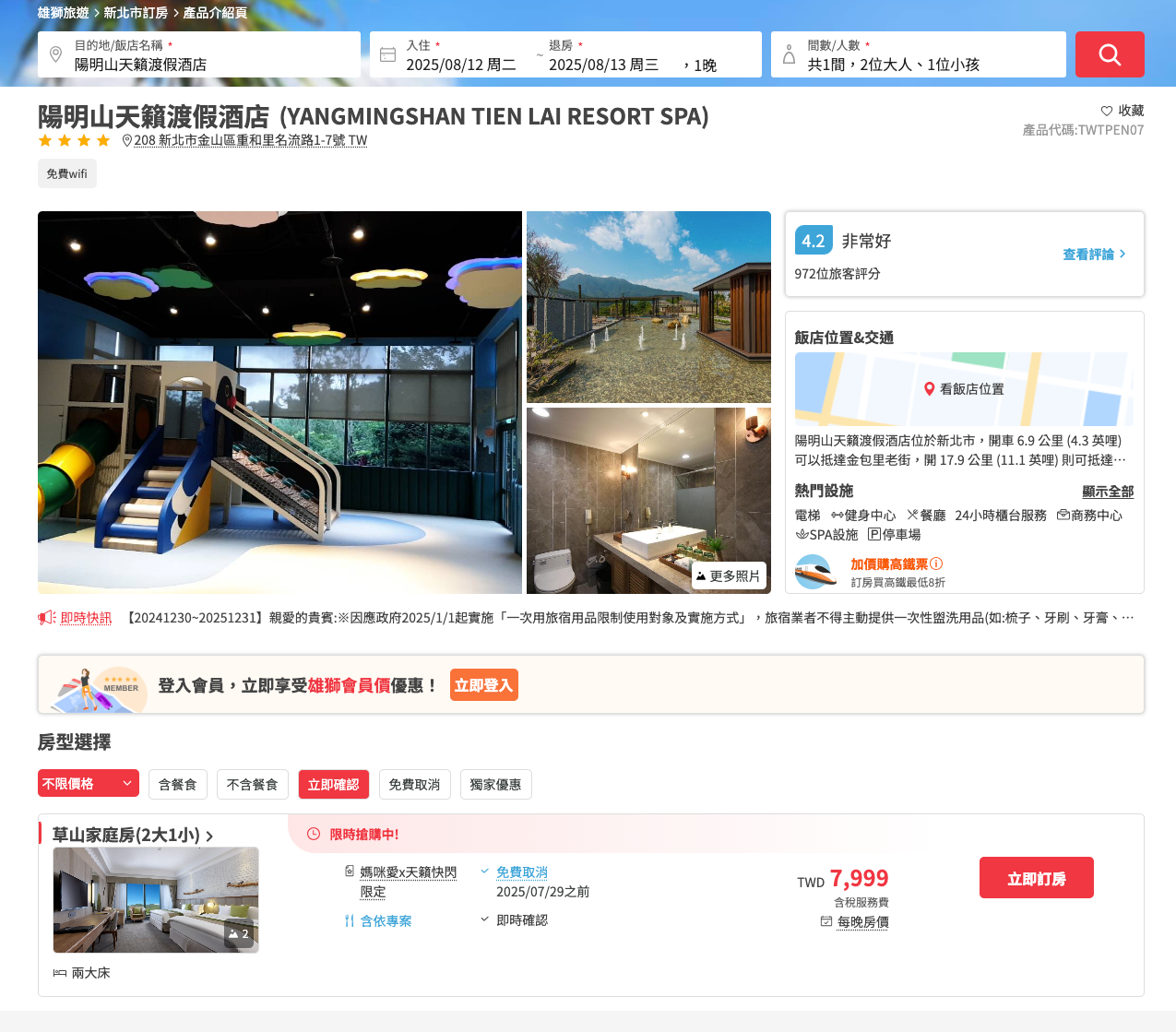Screen dimensions: 1176x1032
Task: Open the rooms and guests selector
Action: tap(918, 55)
